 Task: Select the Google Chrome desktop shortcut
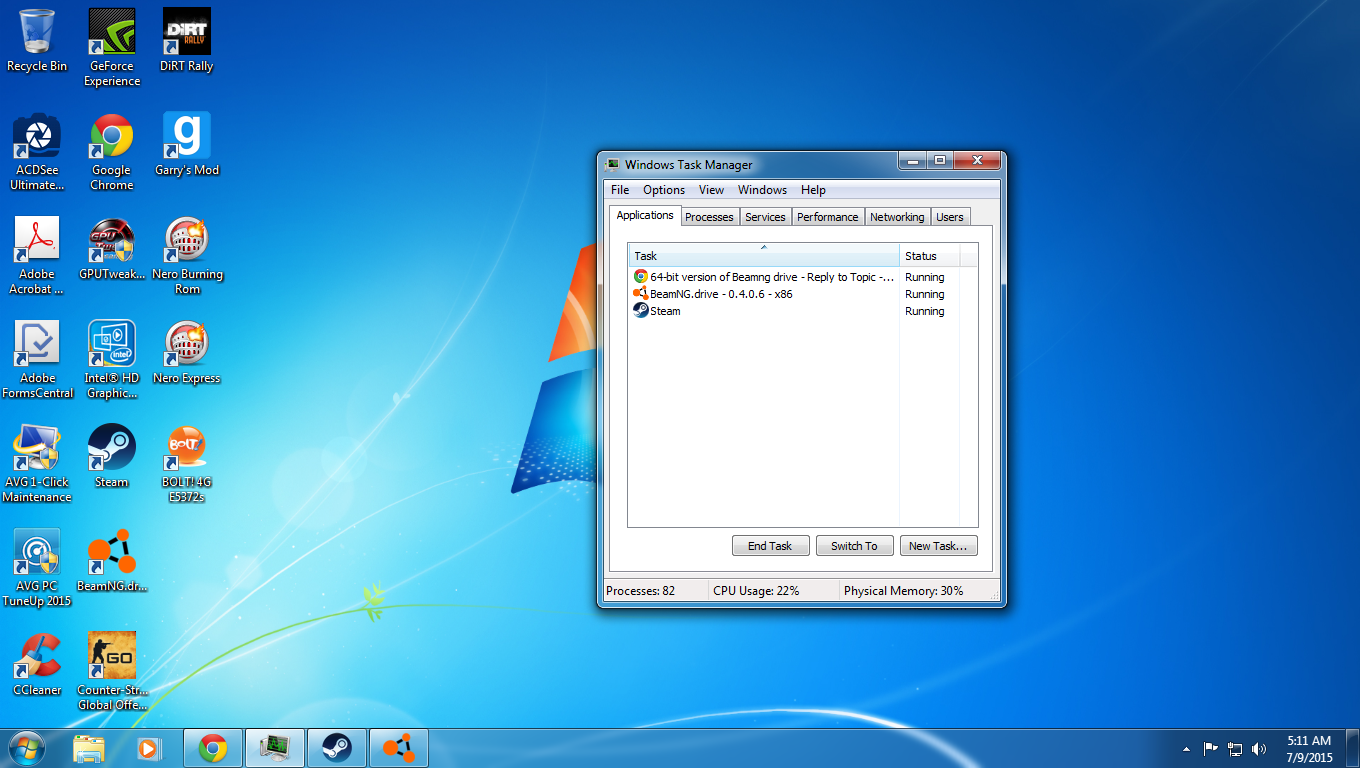tap(112, 151)
